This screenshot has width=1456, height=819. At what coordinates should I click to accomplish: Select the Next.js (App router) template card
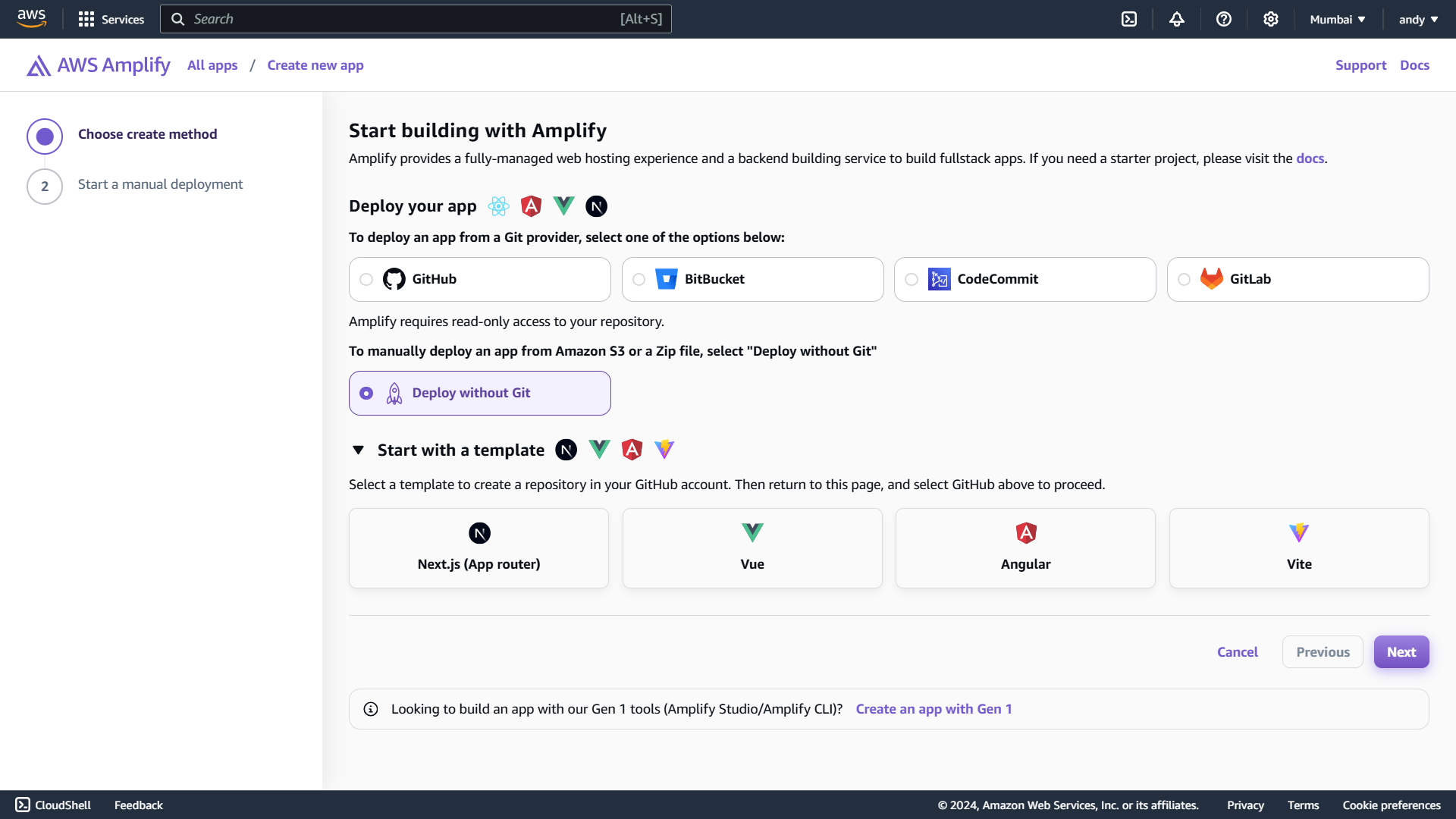[x=479, y=548]
